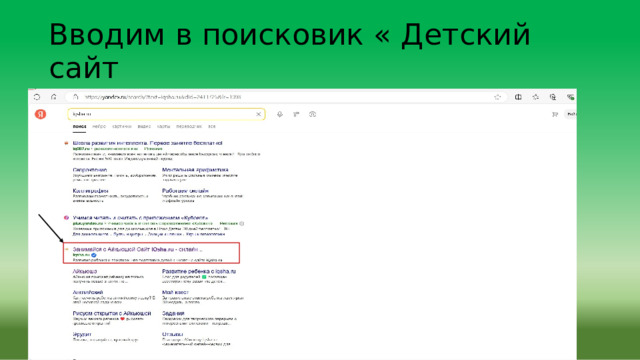Click the browser reload icon

[37, 97]
